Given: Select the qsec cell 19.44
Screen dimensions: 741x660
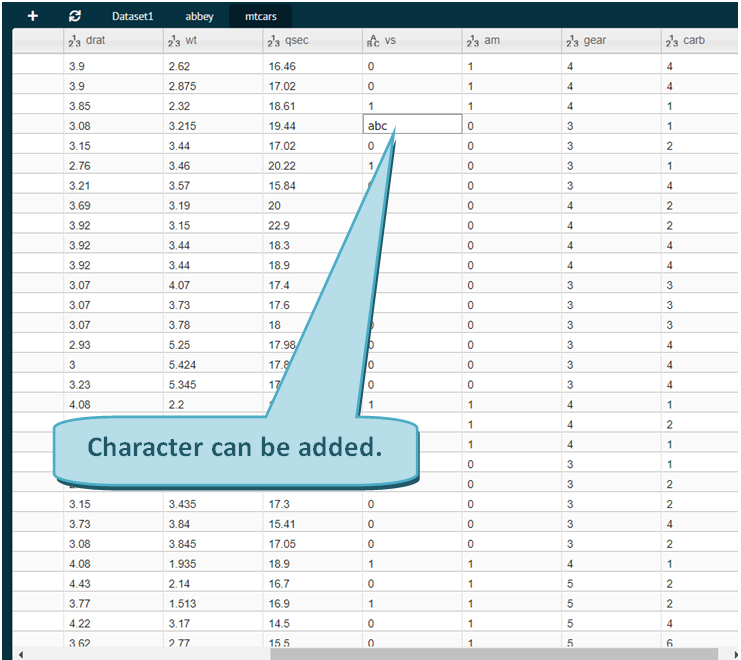Looking at the screenshot, I should [x=313, y=126].
